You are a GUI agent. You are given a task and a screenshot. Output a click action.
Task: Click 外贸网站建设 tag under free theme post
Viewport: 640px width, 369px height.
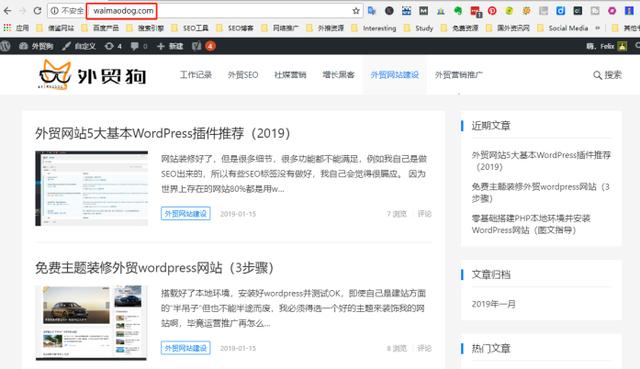point(186,348)
